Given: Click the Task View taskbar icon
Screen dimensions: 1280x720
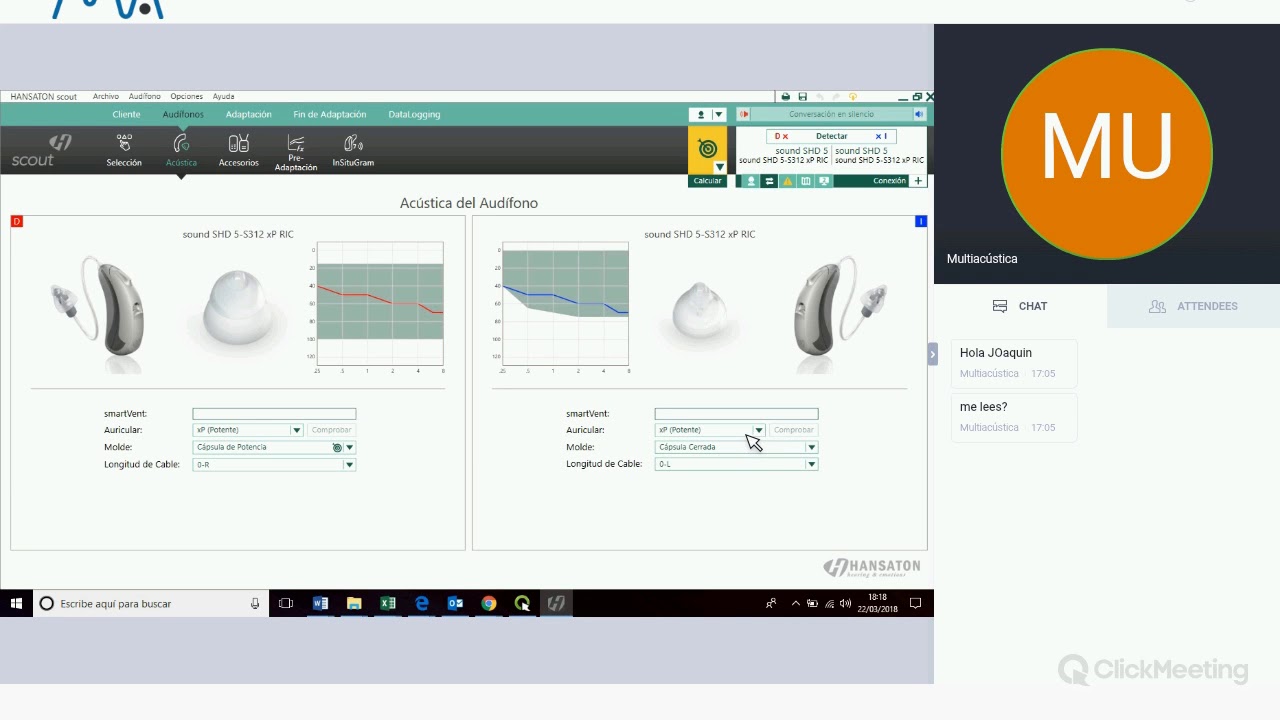Looking at the screenshot, I should coord(286,603).
